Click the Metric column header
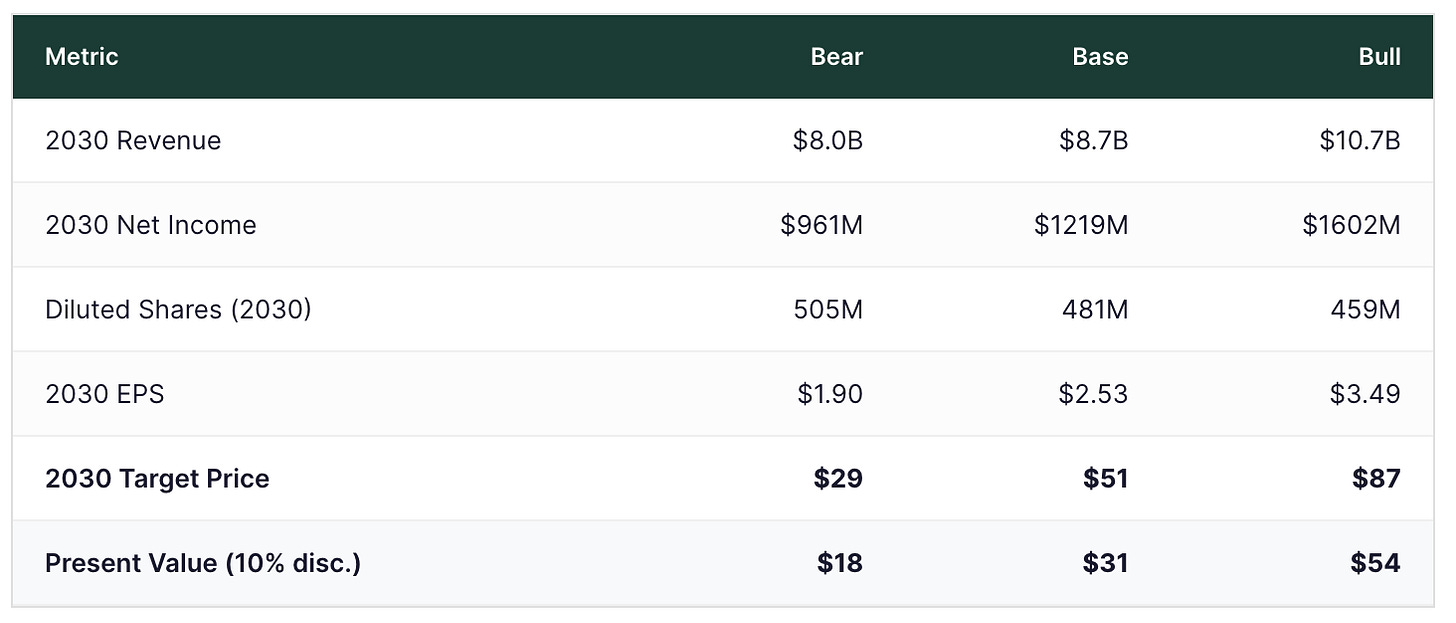This screenshot has height=623, width=1456. [82, 57]
